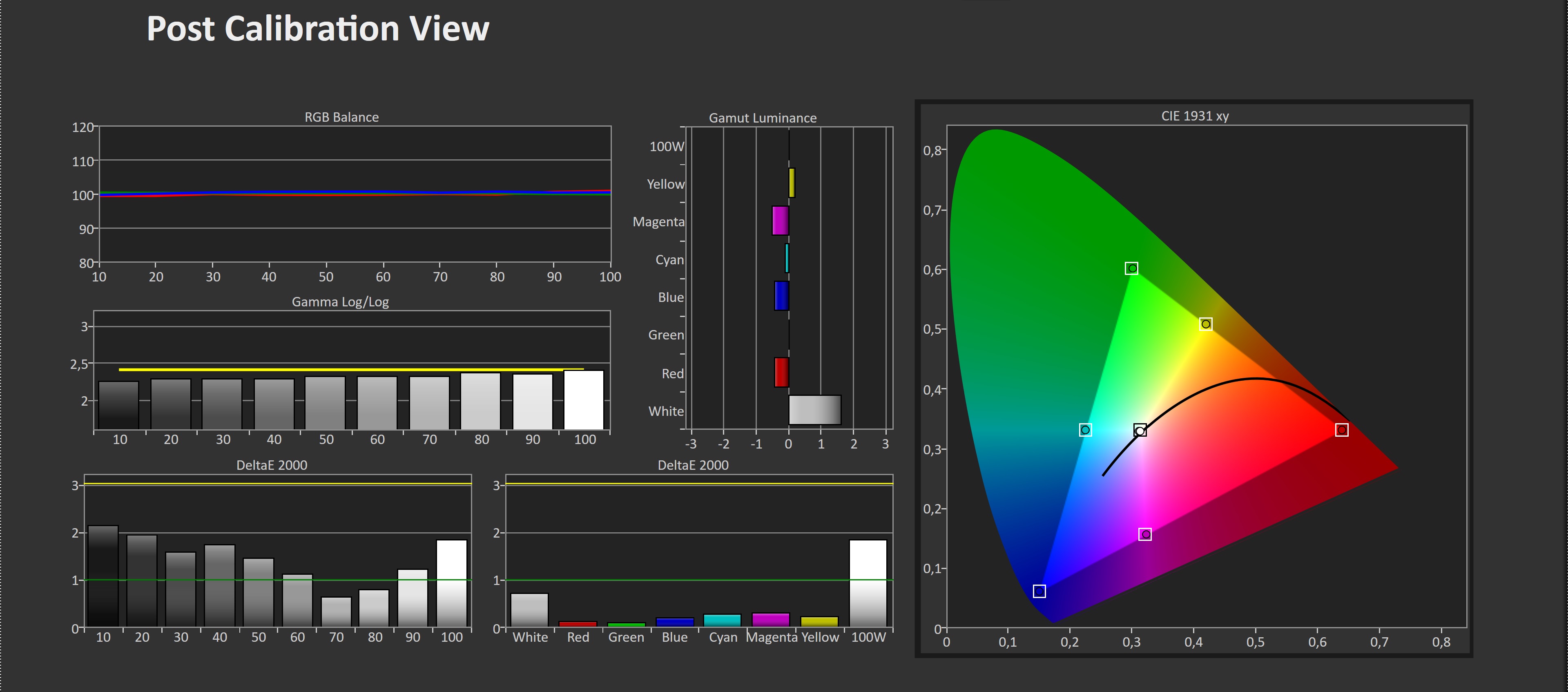Click the Blue bar in Gamut Luminance
Screen dimensions: 1568x692
pyautogui.click(x=782, y=297)
